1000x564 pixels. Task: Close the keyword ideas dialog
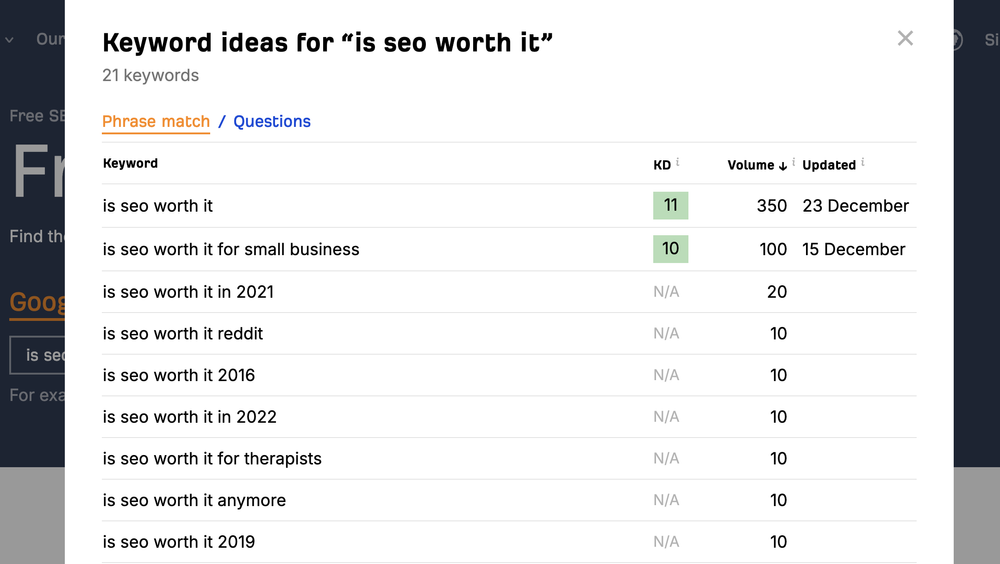(x=905, y=38)
